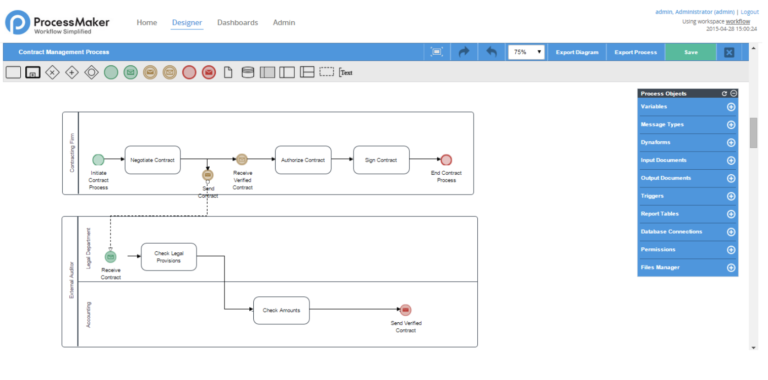Click the plus next to Database Connections
Screen dimensions: 768x380
pos(731,232)
